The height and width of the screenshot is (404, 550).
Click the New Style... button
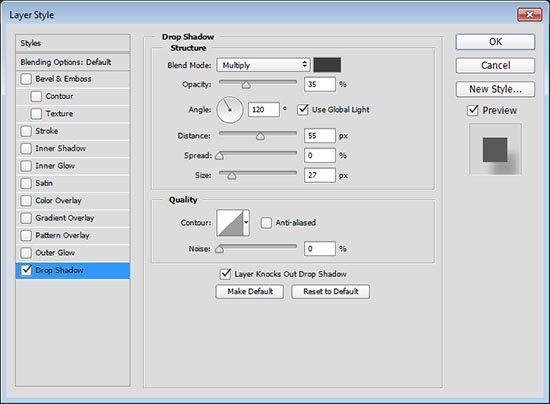(495, 89)
